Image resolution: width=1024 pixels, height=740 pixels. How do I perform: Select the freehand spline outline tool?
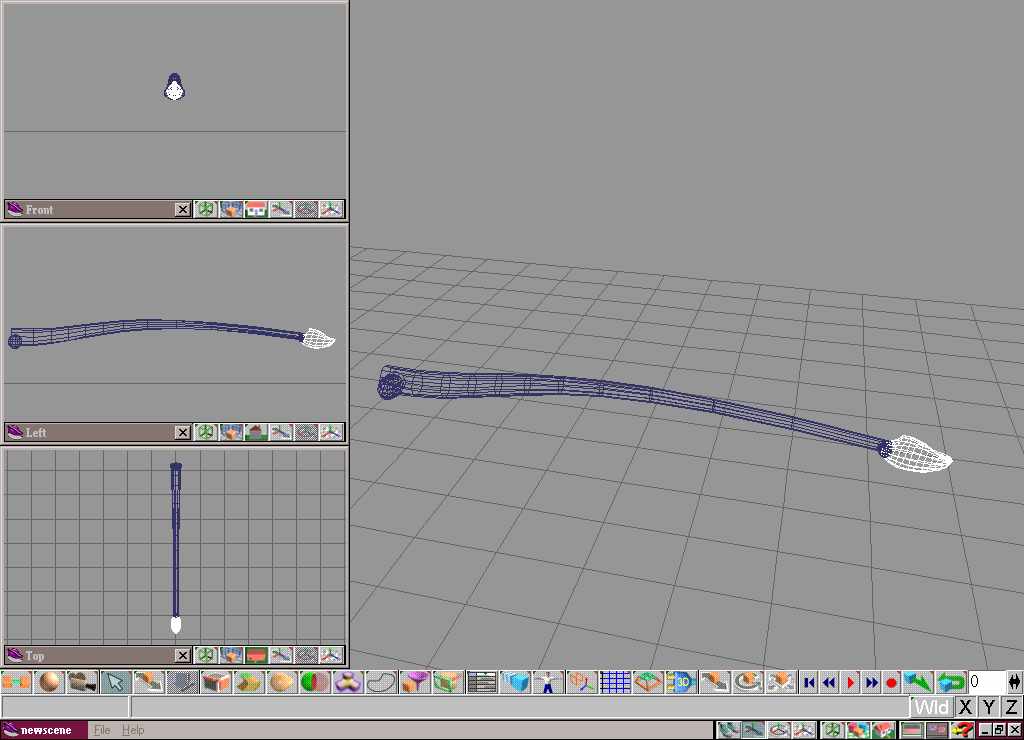pos(382,683)
